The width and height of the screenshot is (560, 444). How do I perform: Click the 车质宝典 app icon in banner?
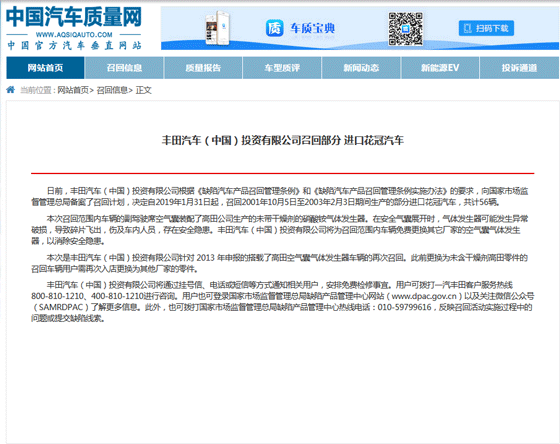pos(274,28)
